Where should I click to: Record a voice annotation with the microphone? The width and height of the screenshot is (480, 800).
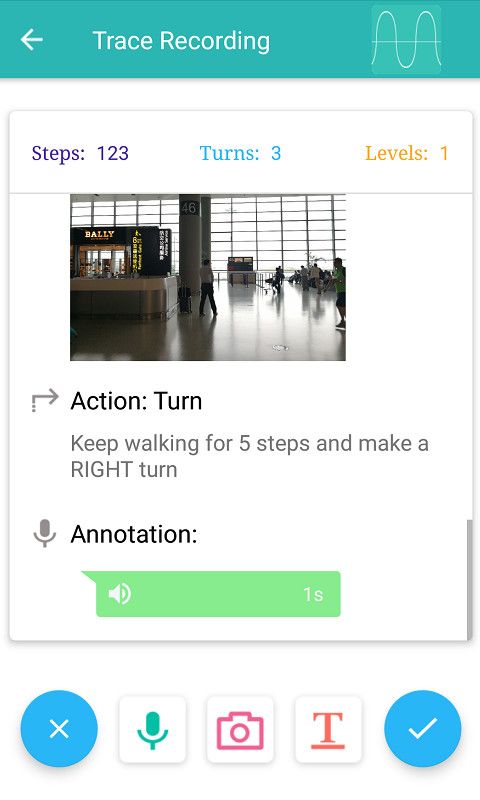pyautogui.click(x=153, y=730)
